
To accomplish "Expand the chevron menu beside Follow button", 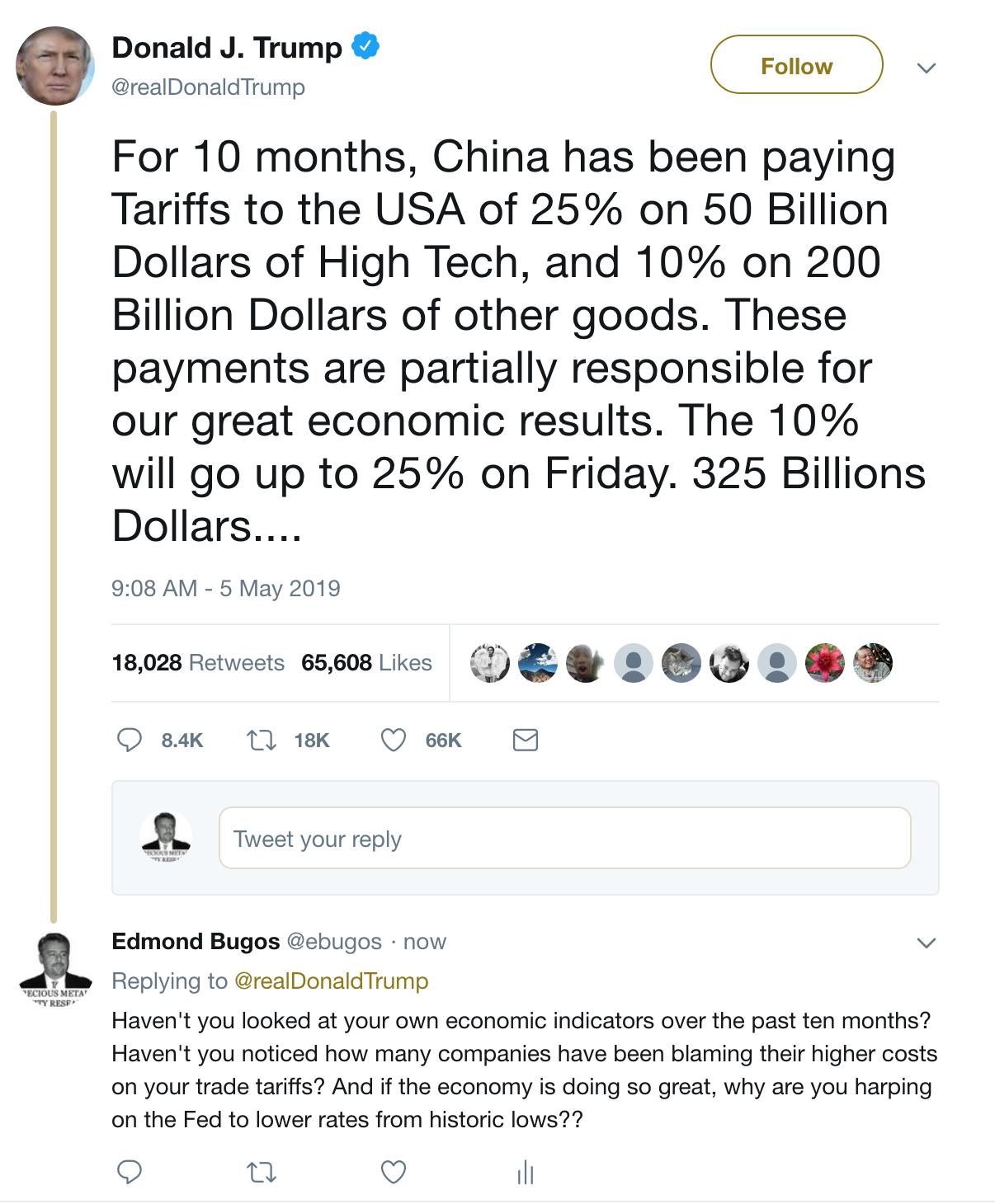I will [x=927, y=67].
